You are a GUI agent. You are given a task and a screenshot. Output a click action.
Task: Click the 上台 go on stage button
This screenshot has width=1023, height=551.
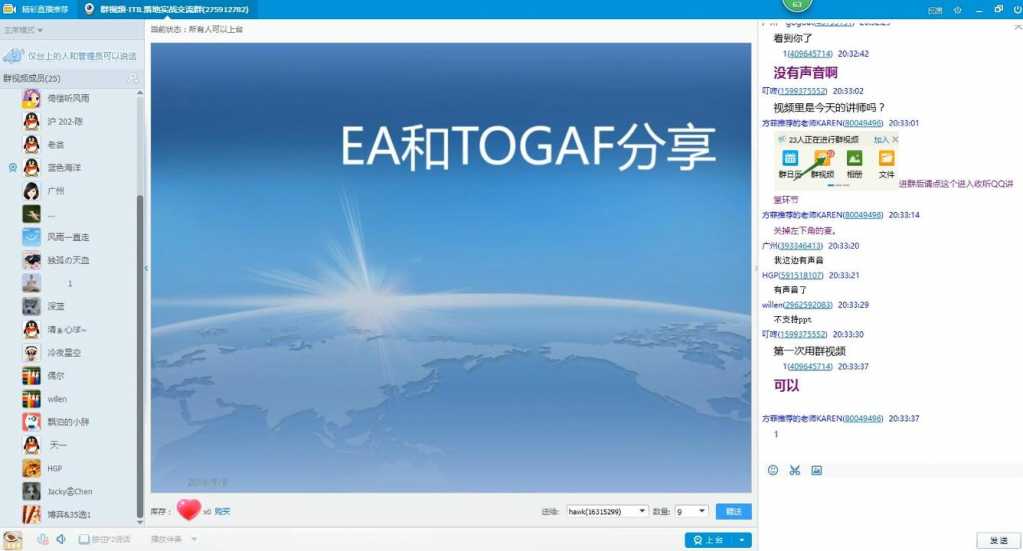[x=709, y=540]
